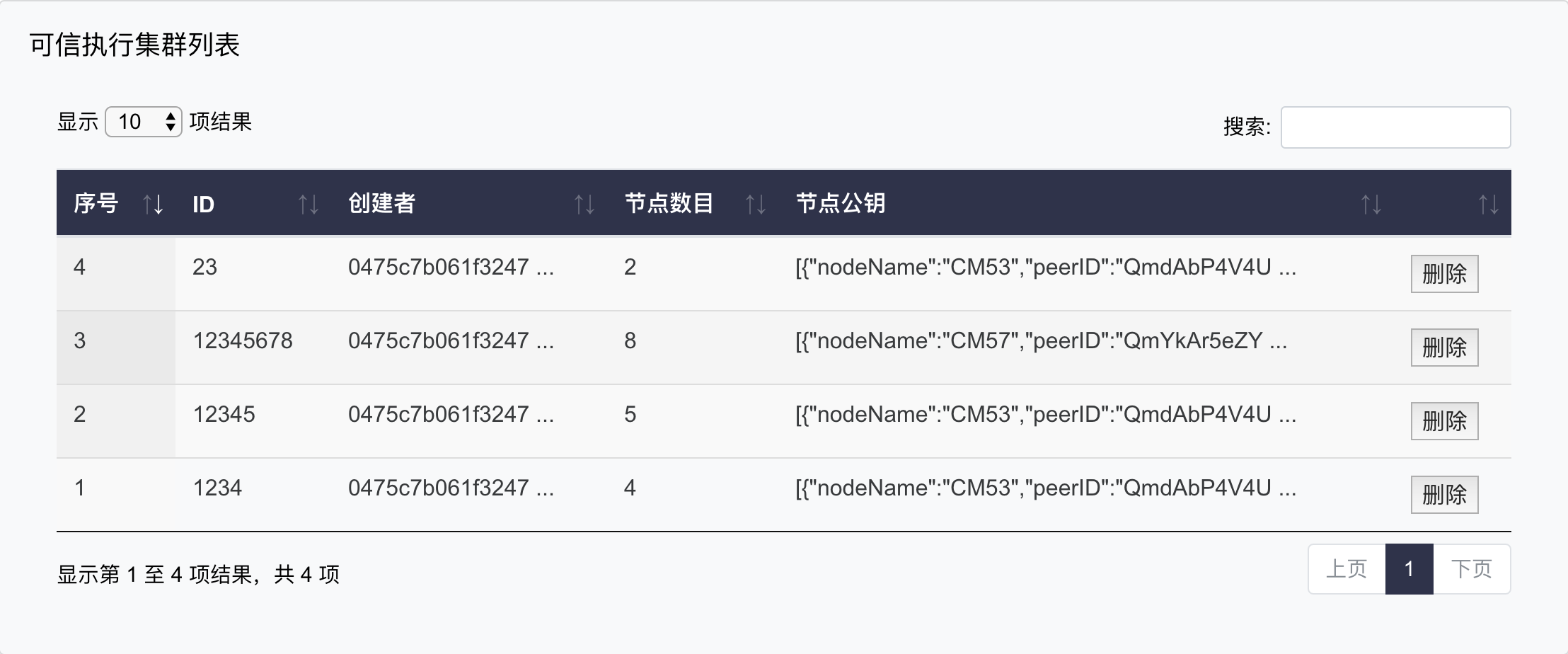1568x654 pixels.
Task: Delete the cluster with ID 12345678
Action: coord(1444,348)
